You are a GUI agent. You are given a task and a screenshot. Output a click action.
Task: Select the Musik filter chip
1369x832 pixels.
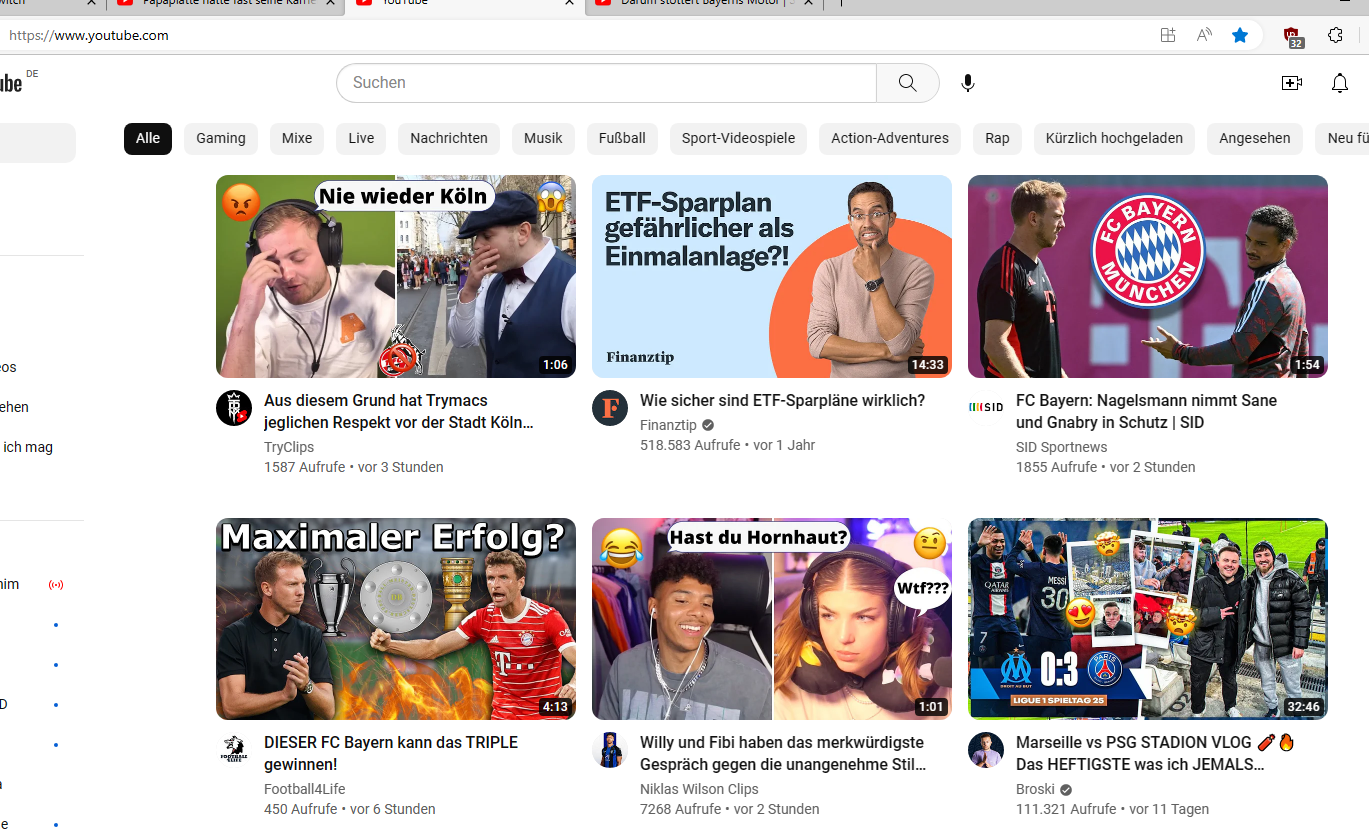[x=543, y=138]
